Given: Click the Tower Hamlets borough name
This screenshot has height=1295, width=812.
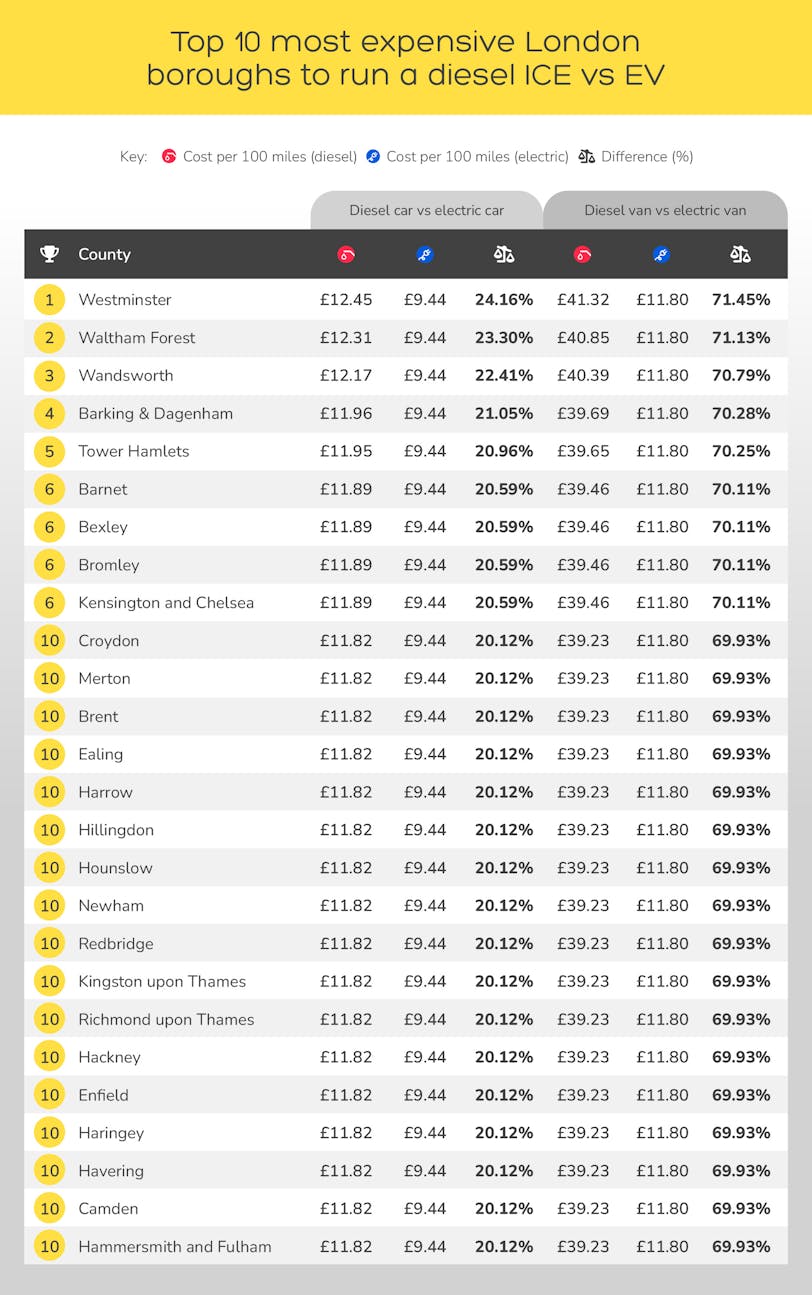Looking at the screenshot, I should (x=133, y=451).
